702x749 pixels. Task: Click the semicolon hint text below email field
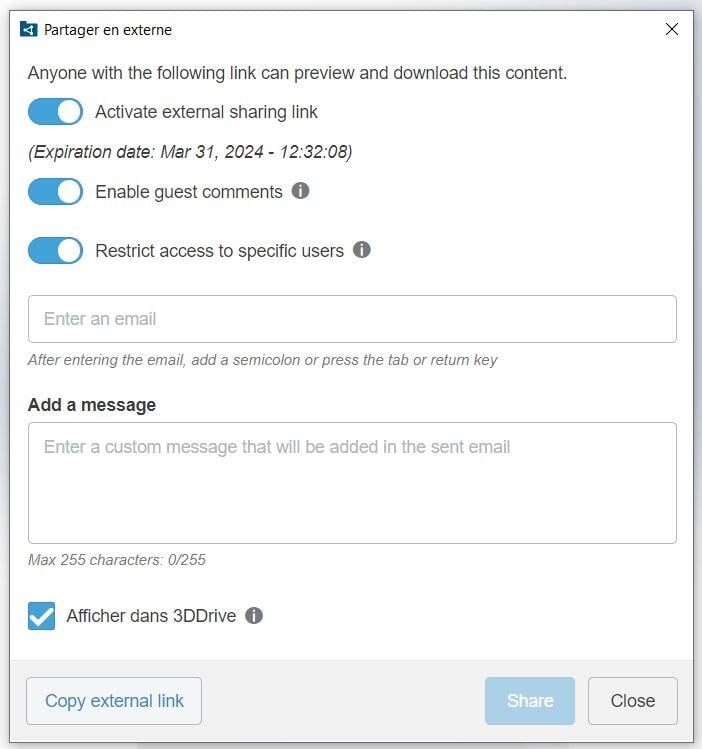262,360
